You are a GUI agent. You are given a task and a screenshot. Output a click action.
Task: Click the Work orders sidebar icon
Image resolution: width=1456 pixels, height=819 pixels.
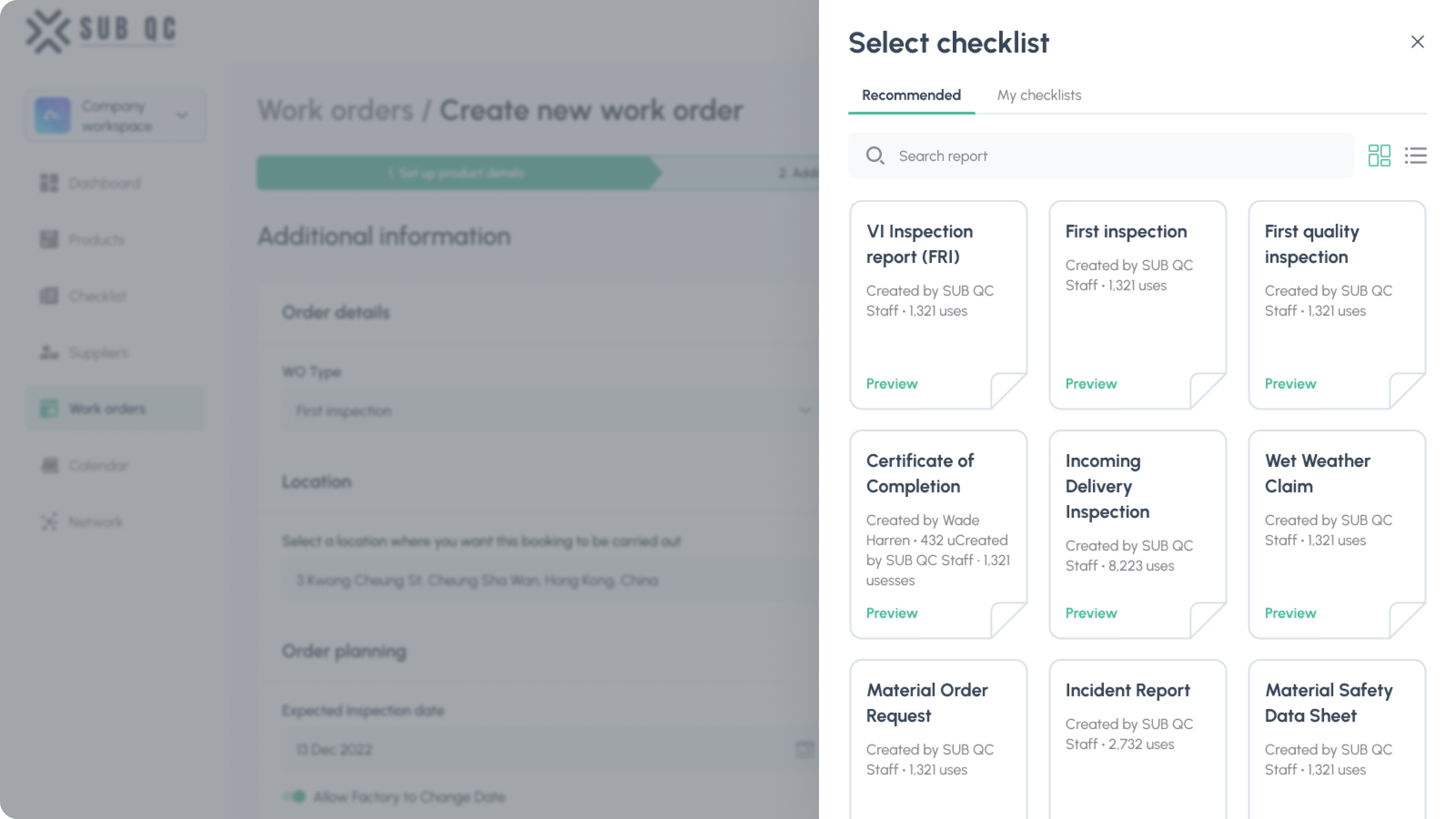click(x=49, y=408)
